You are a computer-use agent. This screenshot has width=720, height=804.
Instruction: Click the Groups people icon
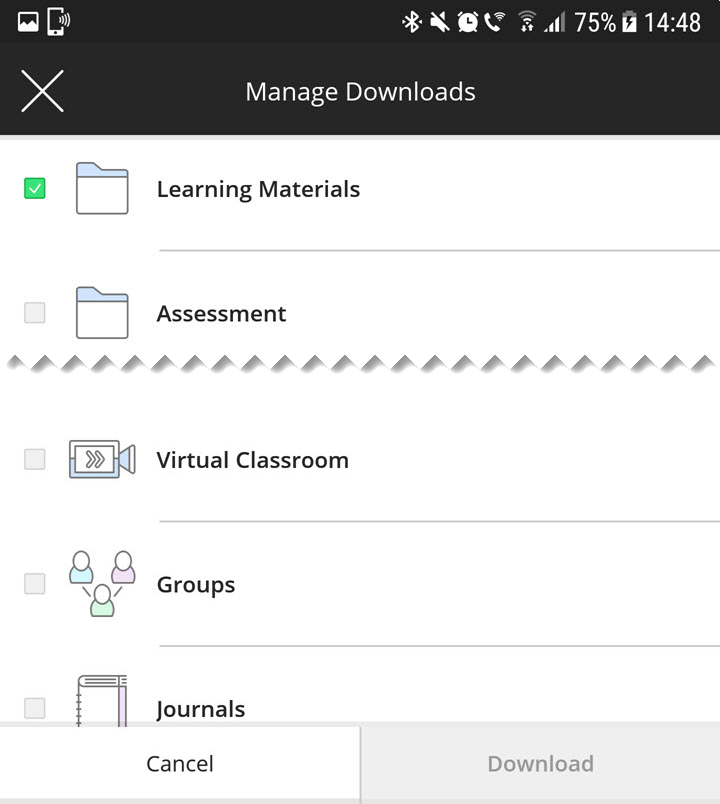coord(102,584)
